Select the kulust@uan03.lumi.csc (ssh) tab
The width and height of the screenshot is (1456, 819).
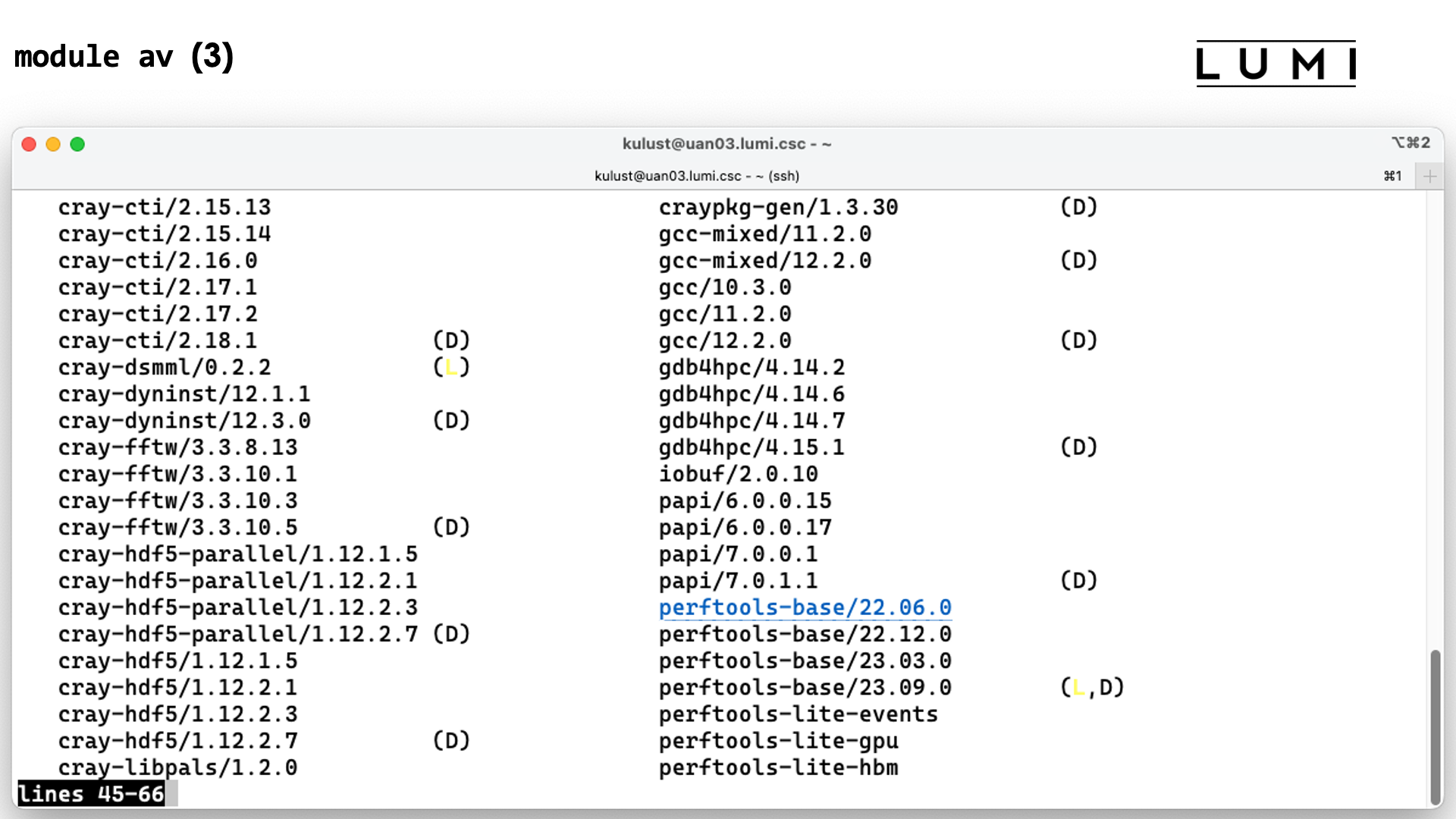697,176
